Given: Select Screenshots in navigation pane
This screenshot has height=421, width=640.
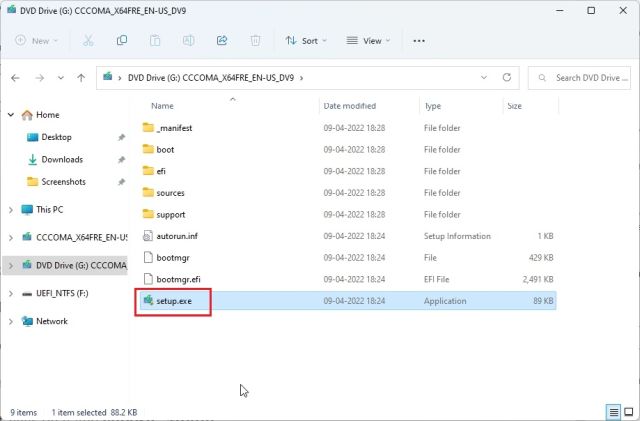Looking at the screenshot, I should click(63, 182).
